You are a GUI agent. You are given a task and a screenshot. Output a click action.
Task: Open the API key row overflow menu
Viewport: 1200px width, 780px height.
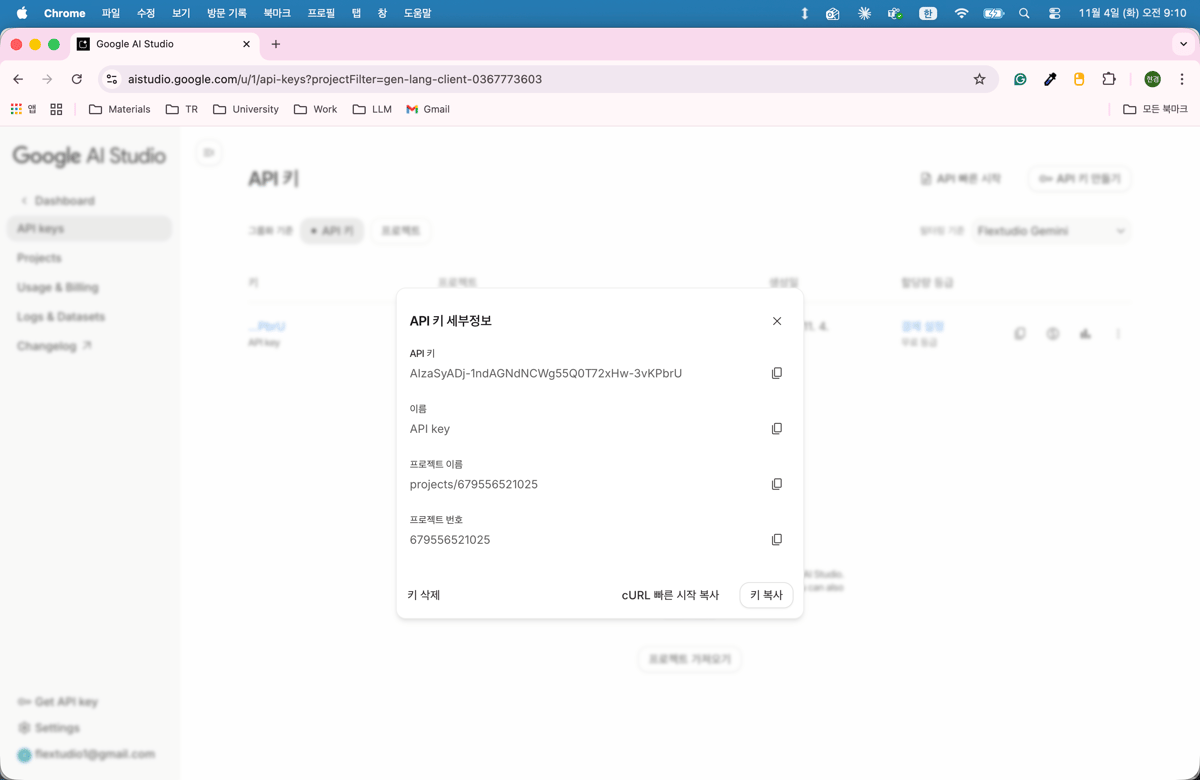click(x=1117, y=333)
